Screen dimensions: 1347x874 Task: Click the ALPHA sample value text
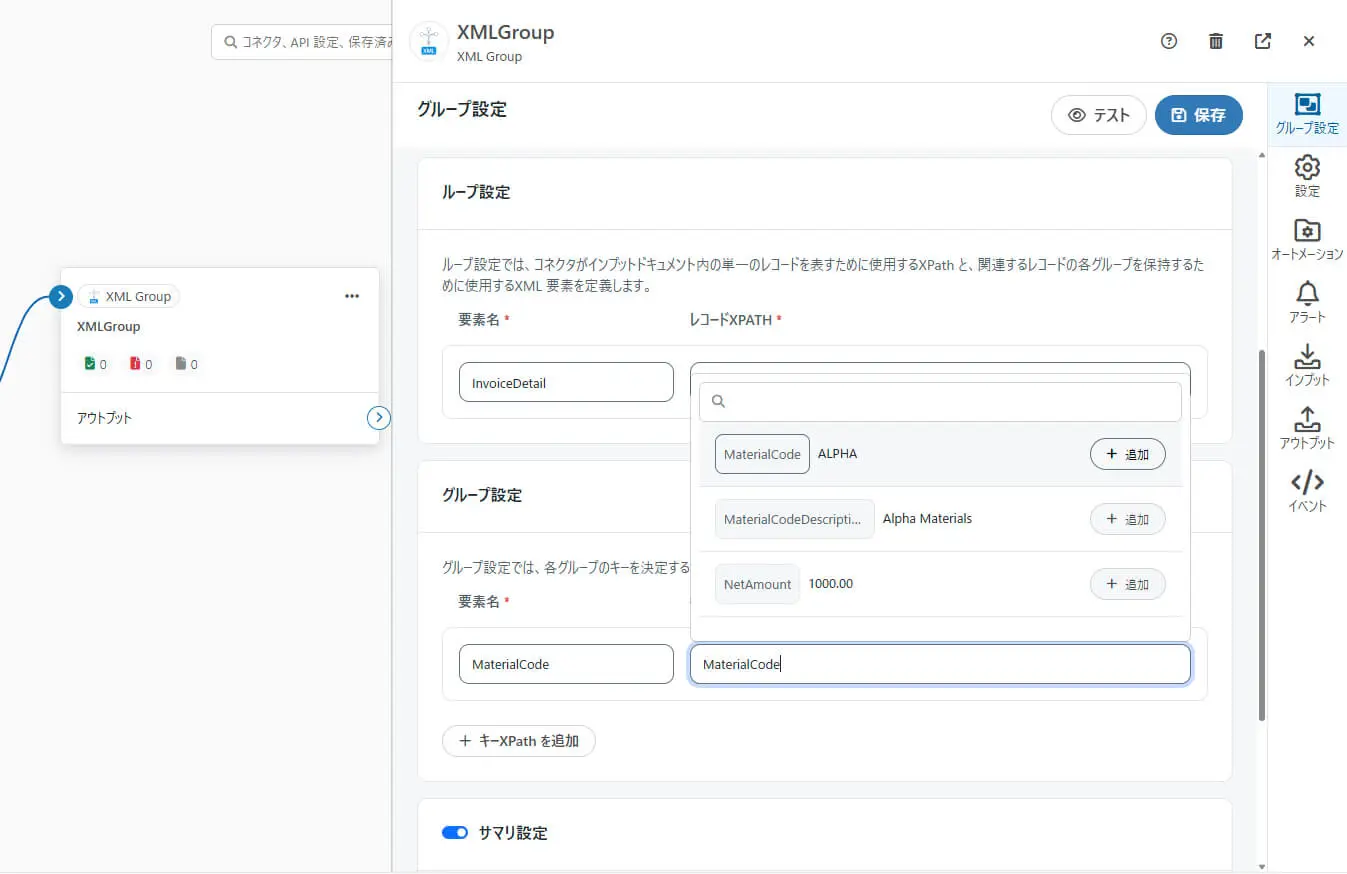coord(838,454)
